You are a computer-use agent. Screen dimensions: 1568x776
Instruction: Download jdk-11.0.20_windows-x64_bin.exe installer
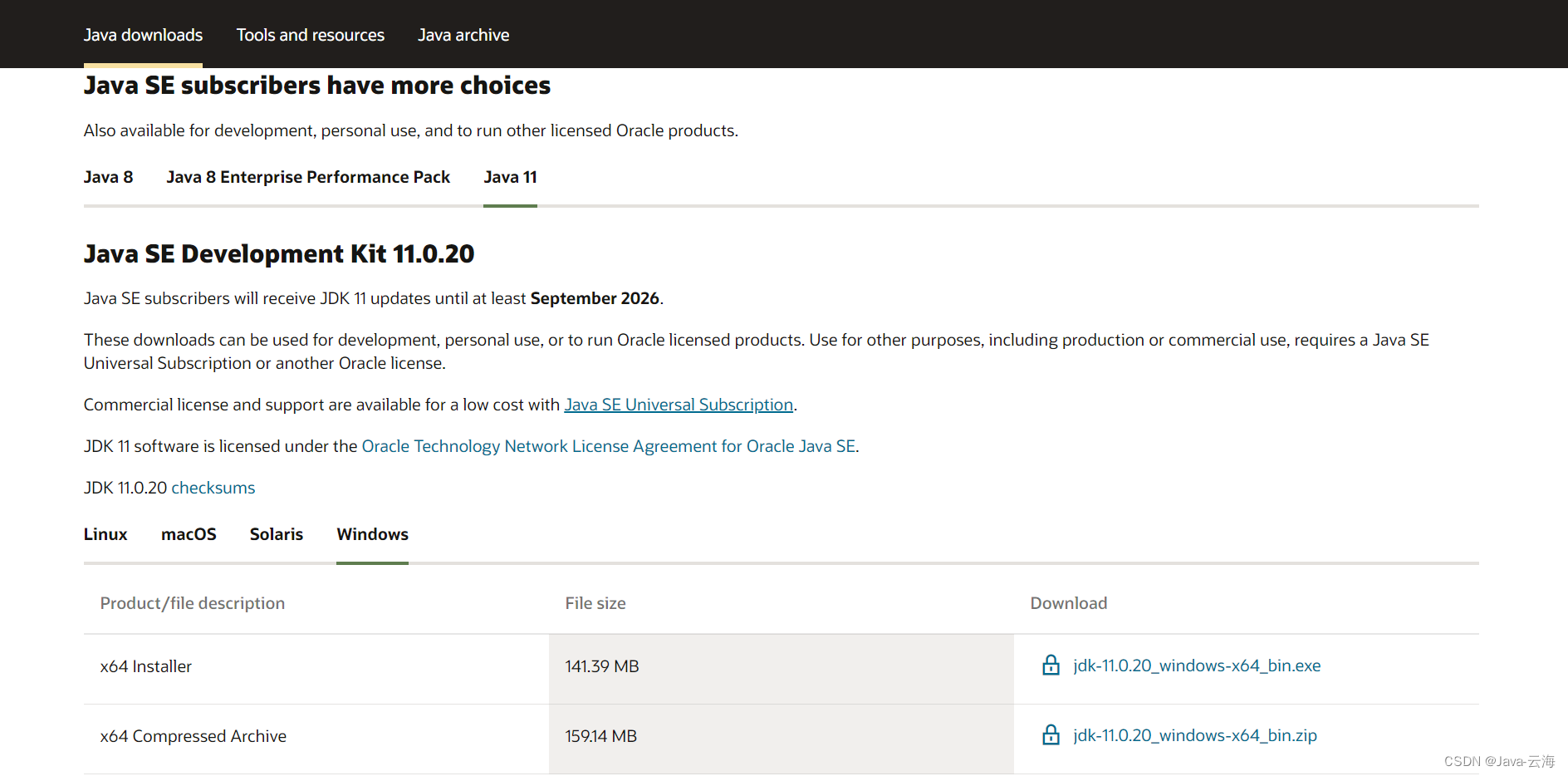(x=1196, y=665)
